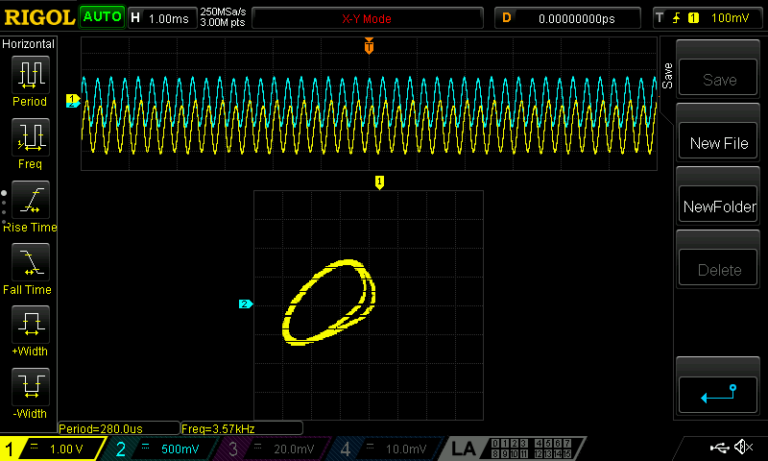This screenshot has width=768, height=461.
Task: Click the RIGOL logo
Action: [39, 18]
